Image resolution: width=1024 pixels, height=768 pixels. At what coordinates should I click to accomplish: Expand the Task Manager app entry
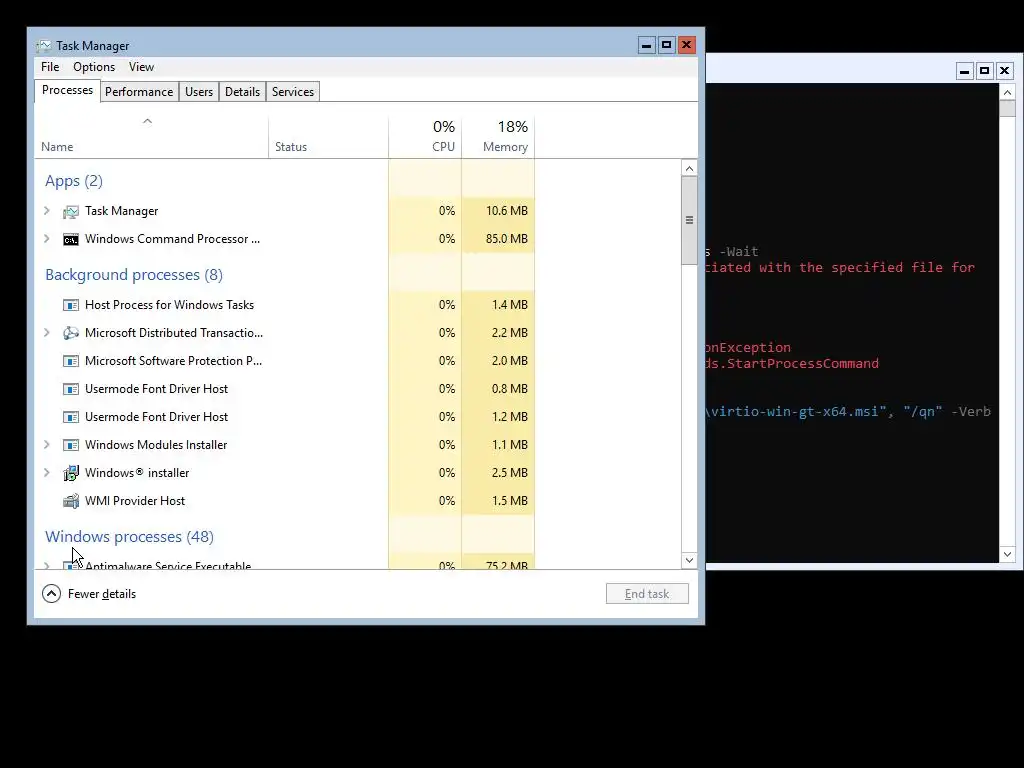pos(46,210)
